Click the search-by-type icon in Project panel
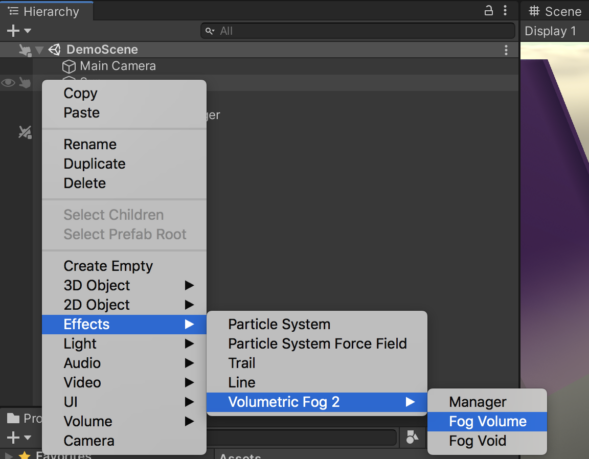 pos(412,437)
